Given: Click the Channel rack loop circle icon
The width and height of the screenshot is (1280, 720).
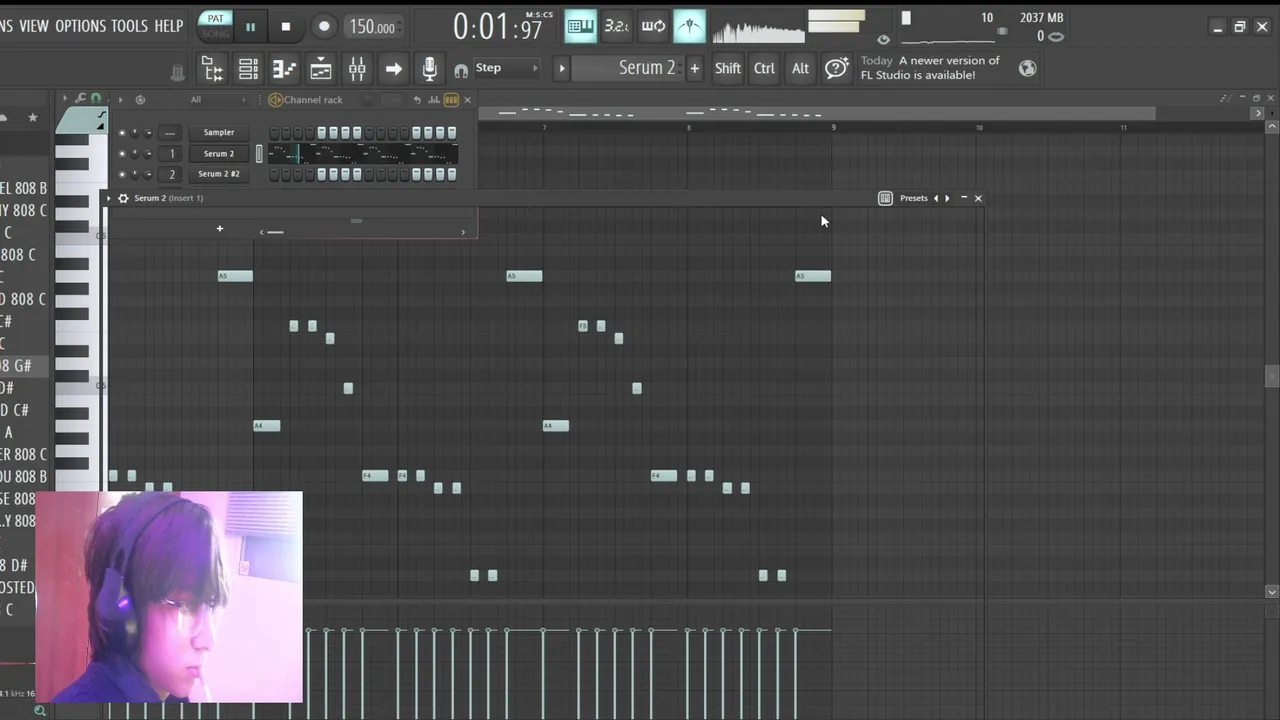Looking at the screenshot, I should pos(140,100).
